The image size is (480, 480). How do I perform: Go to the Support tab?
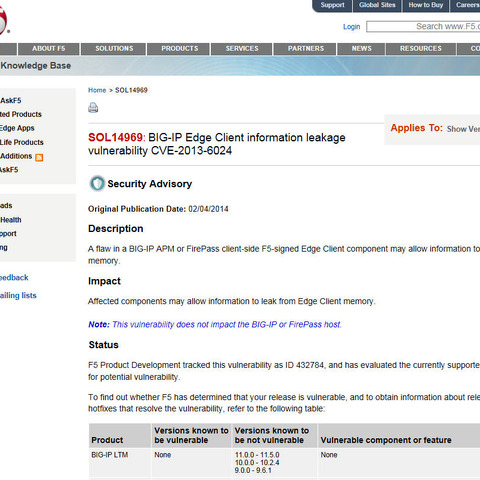[x=332, y=5]
